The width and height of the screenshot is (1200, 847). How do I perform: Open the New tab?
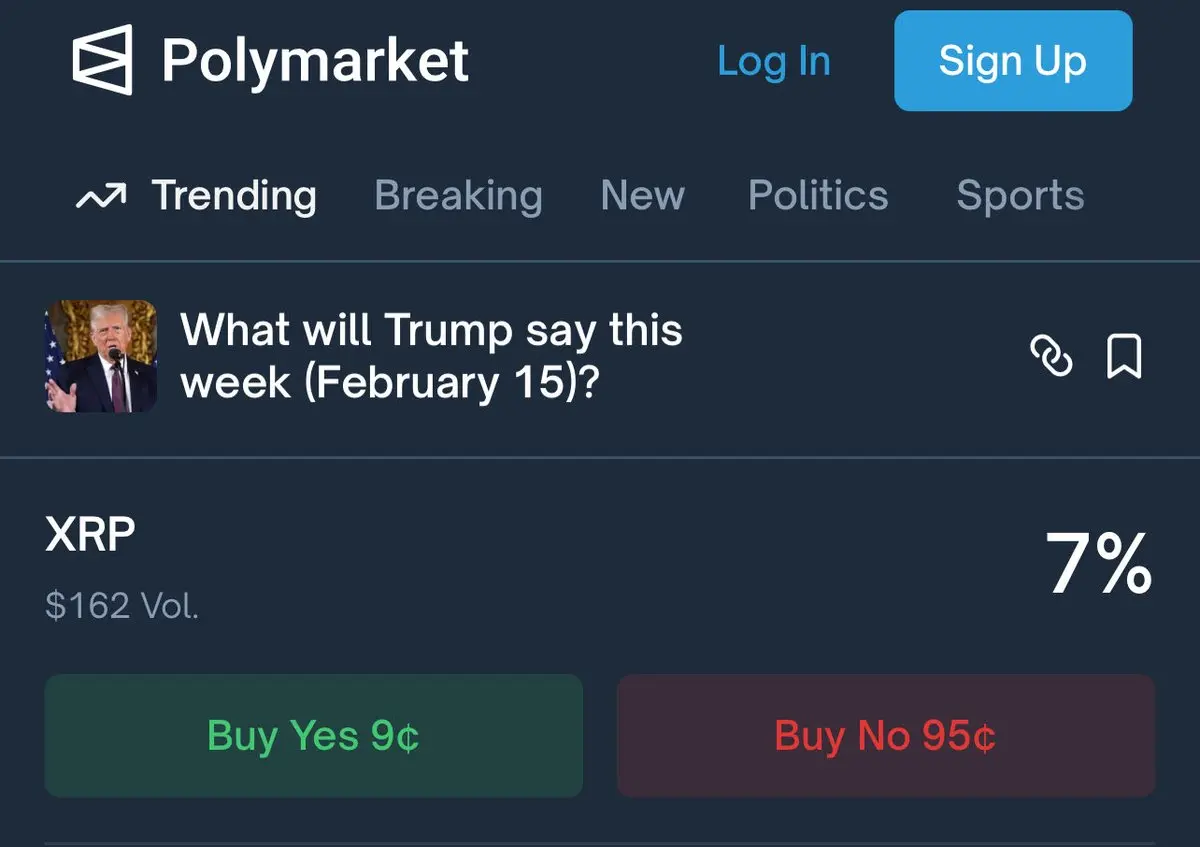[642, 196]
